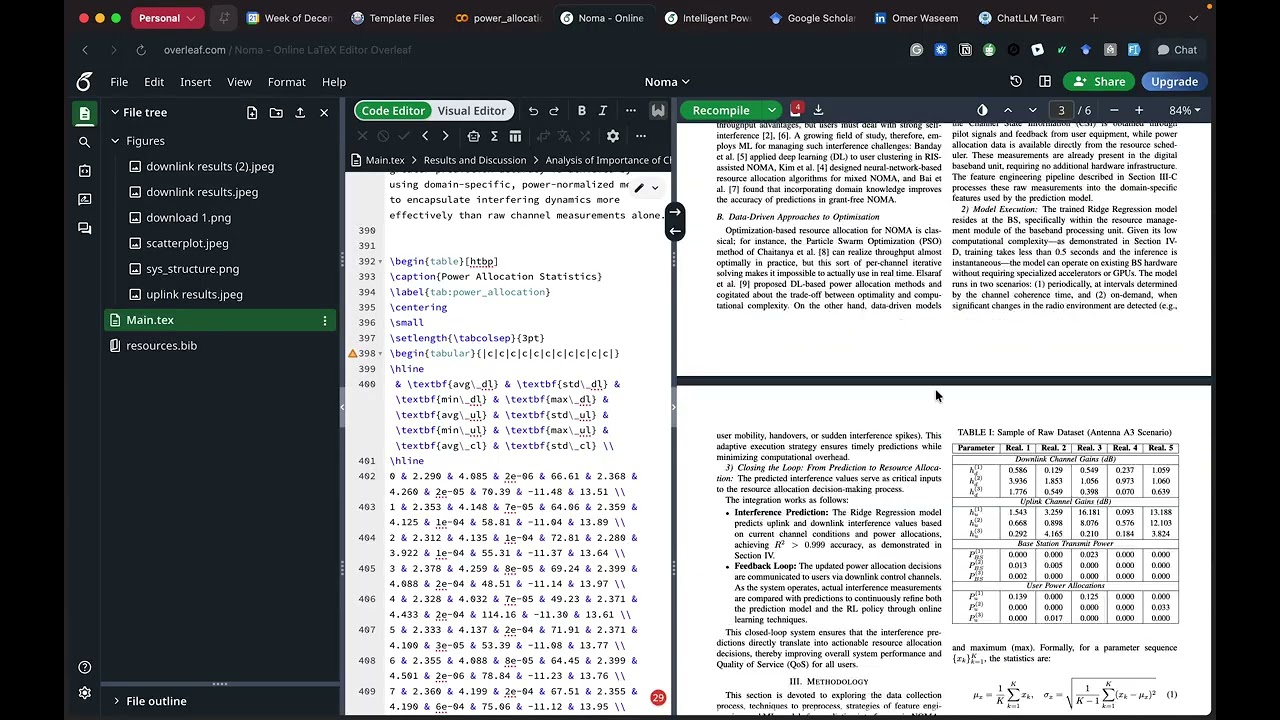
Task: Click the Recompile button
Action: pos(721,110)
